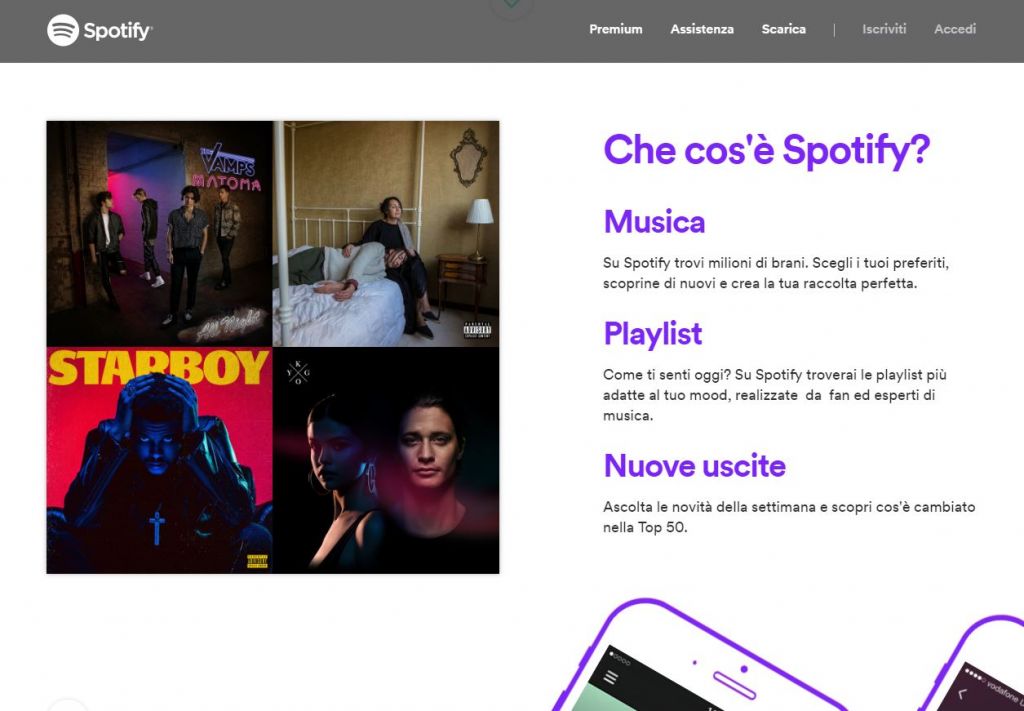This screenshot has height=711, width=1024.
Task: Click the 'Su Spotify trovi milioni di brani' paragraph
Action: pos(776,273)
